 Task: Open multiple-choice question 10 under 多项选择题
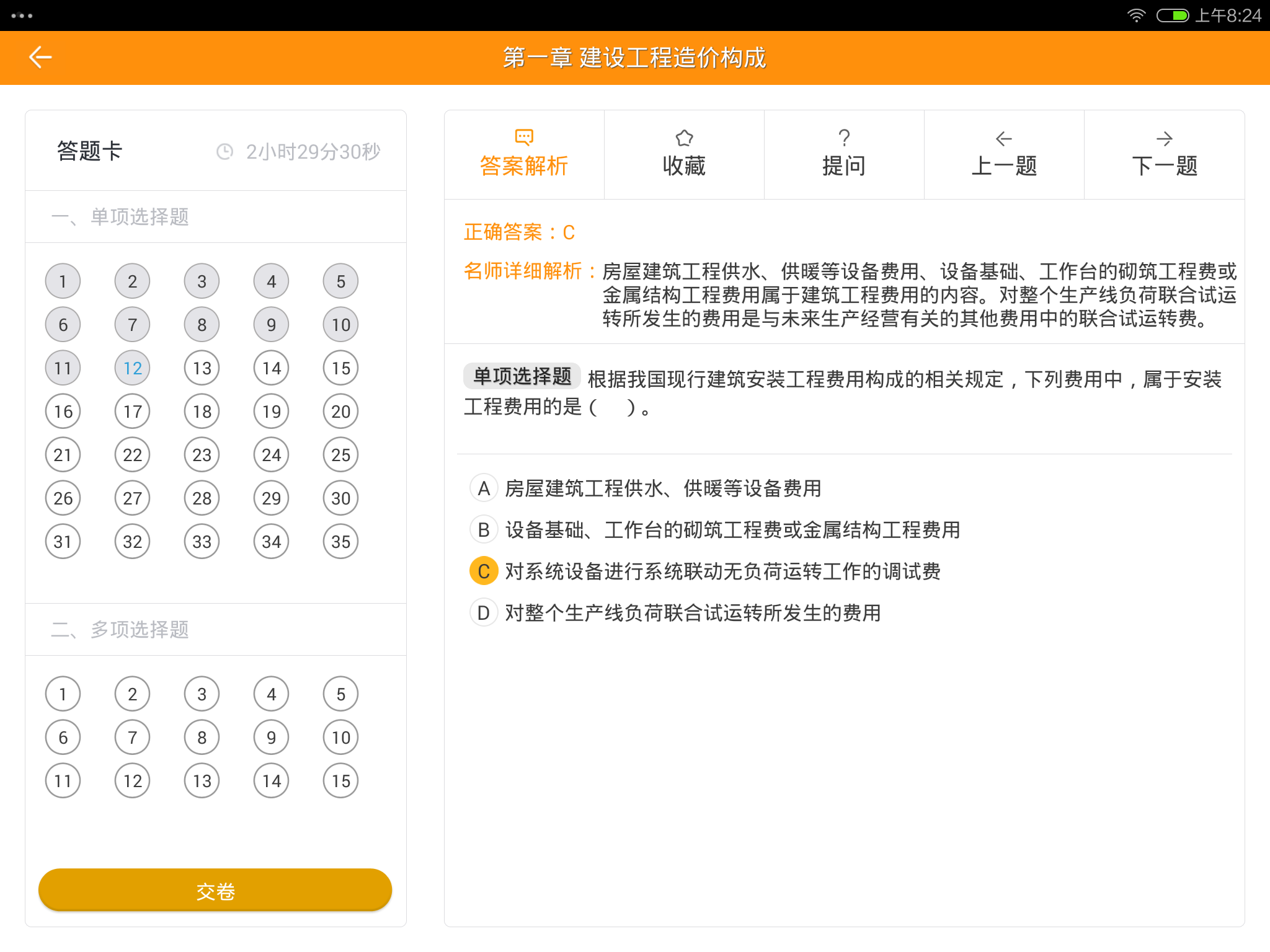coord(340,738)
